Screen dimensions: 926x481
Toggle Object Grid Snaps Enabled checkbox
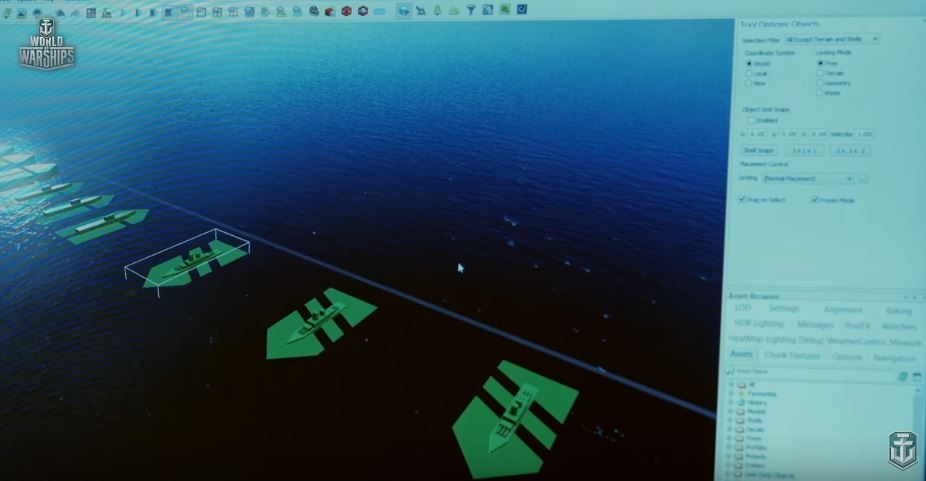coord(752,120)
